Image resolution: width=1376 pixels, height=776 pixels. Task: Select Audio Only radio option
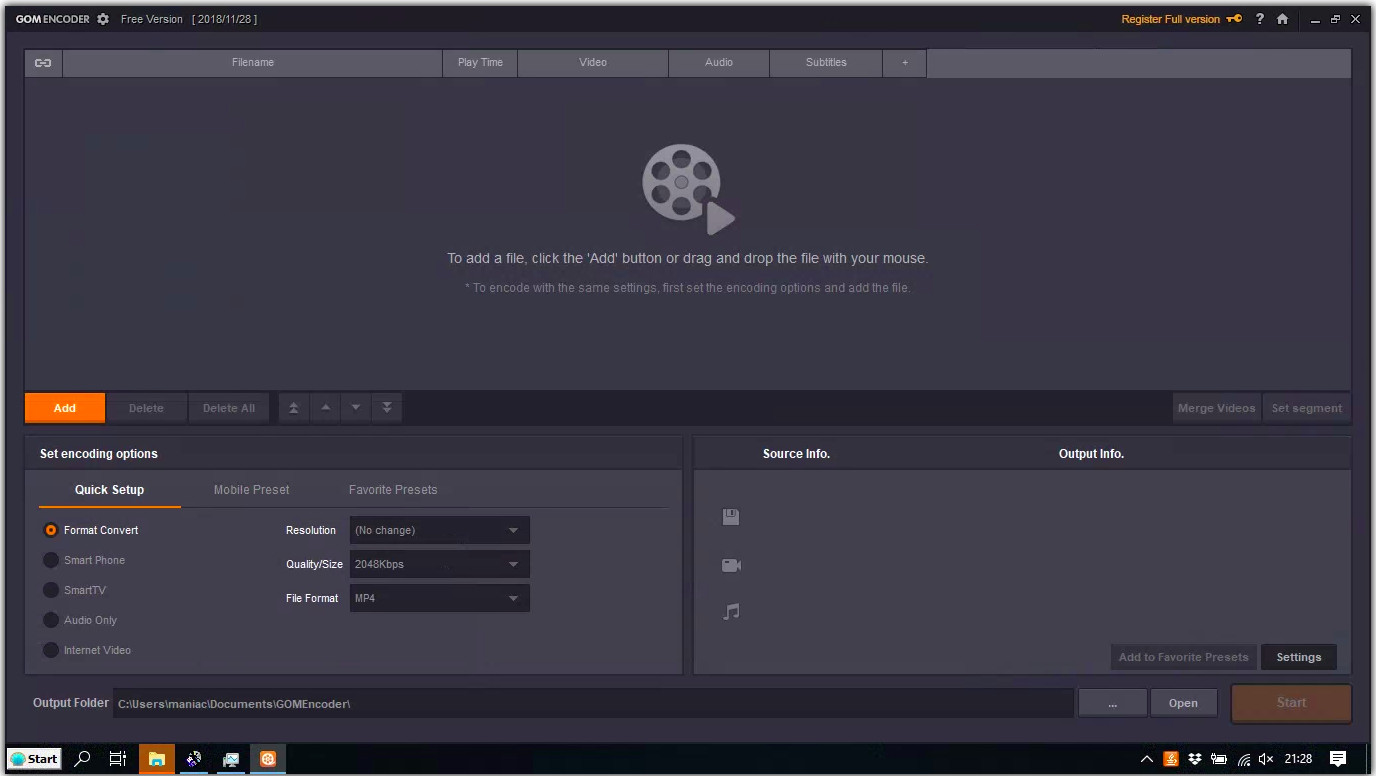pos(51,620)
